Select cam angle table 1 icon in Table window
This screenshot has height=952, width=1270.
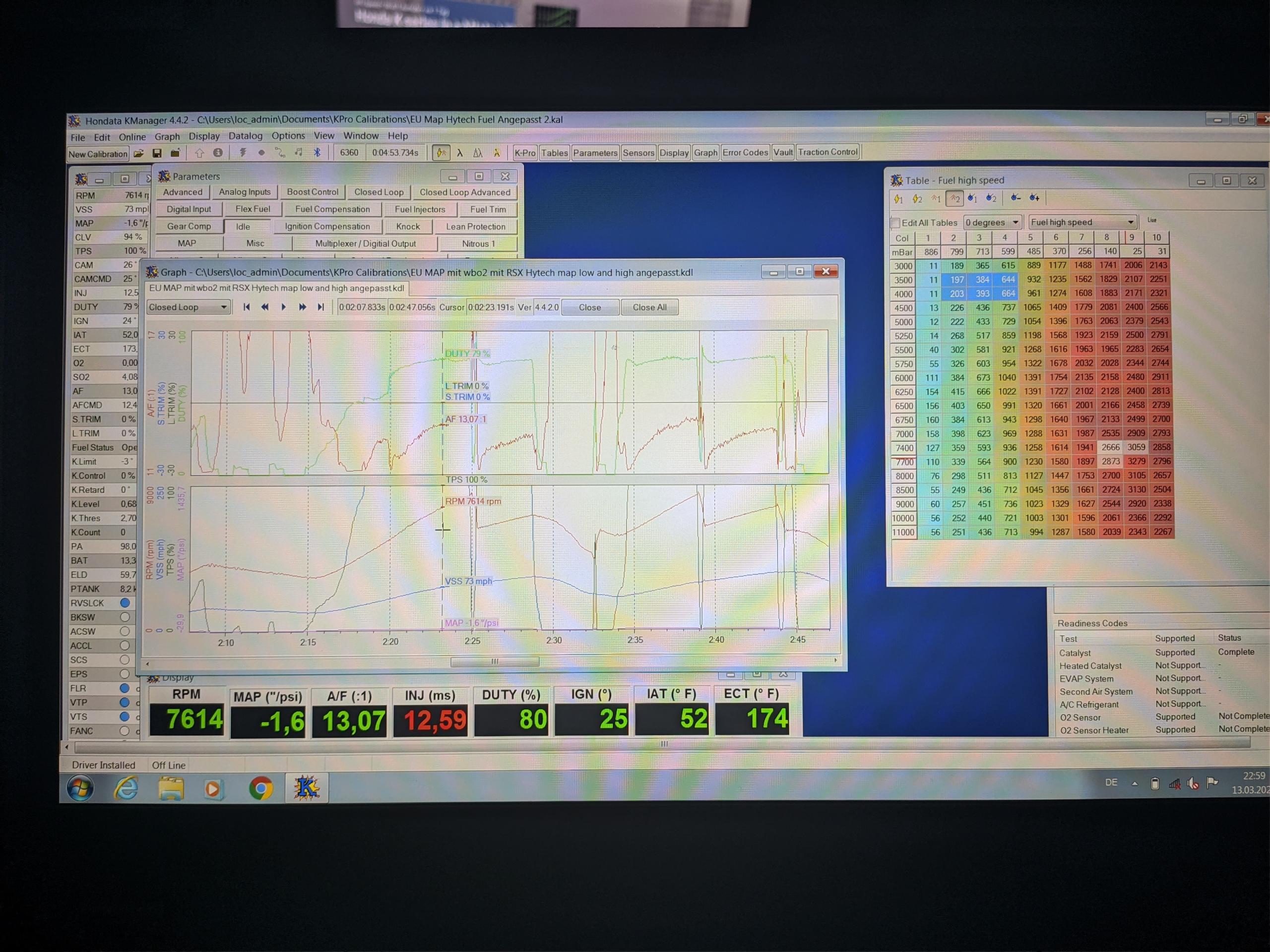936,198
